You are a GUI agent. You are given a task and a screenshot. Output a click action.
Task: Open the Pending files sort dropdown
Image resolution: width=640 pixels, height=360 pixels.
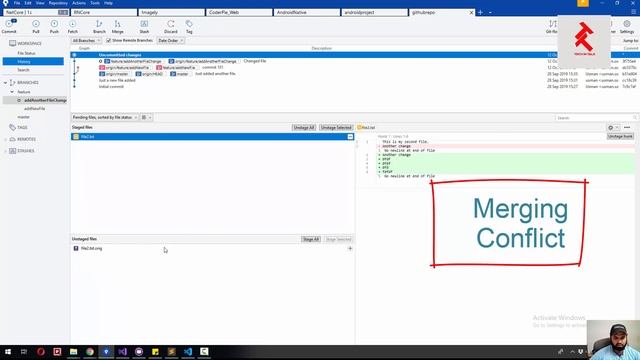point(105,118)
